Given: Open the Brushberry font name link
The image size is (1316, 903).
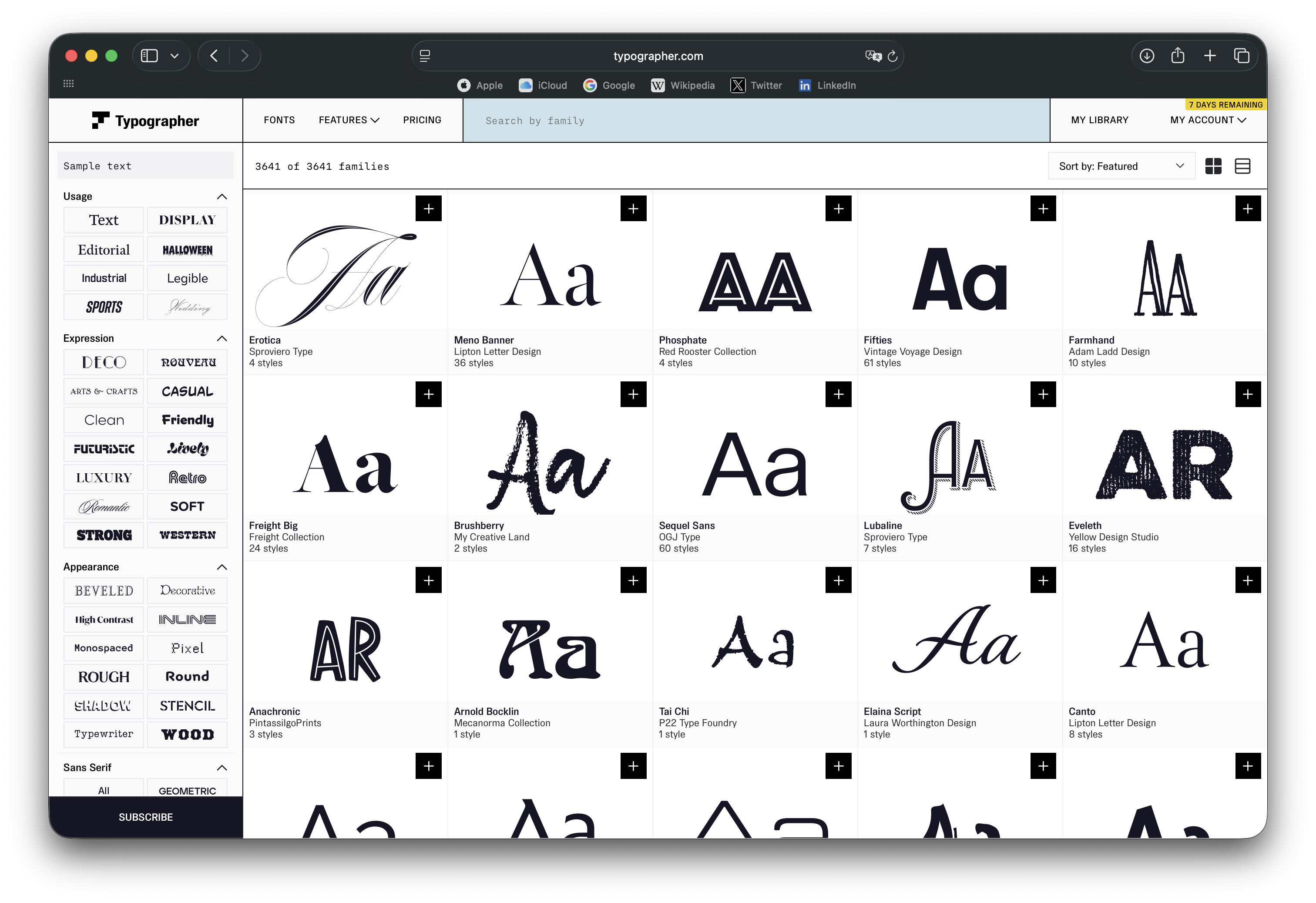Looking at the screenshot, I should click(479, 526).
